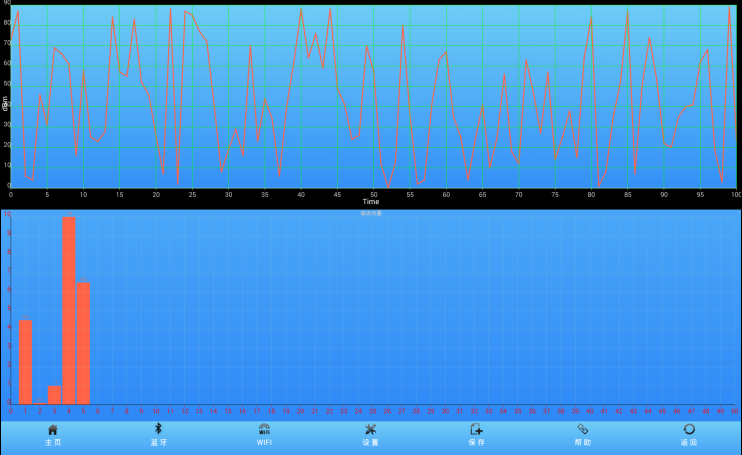
Task: Click the 保存 save document icon
Action: point(476,429)
